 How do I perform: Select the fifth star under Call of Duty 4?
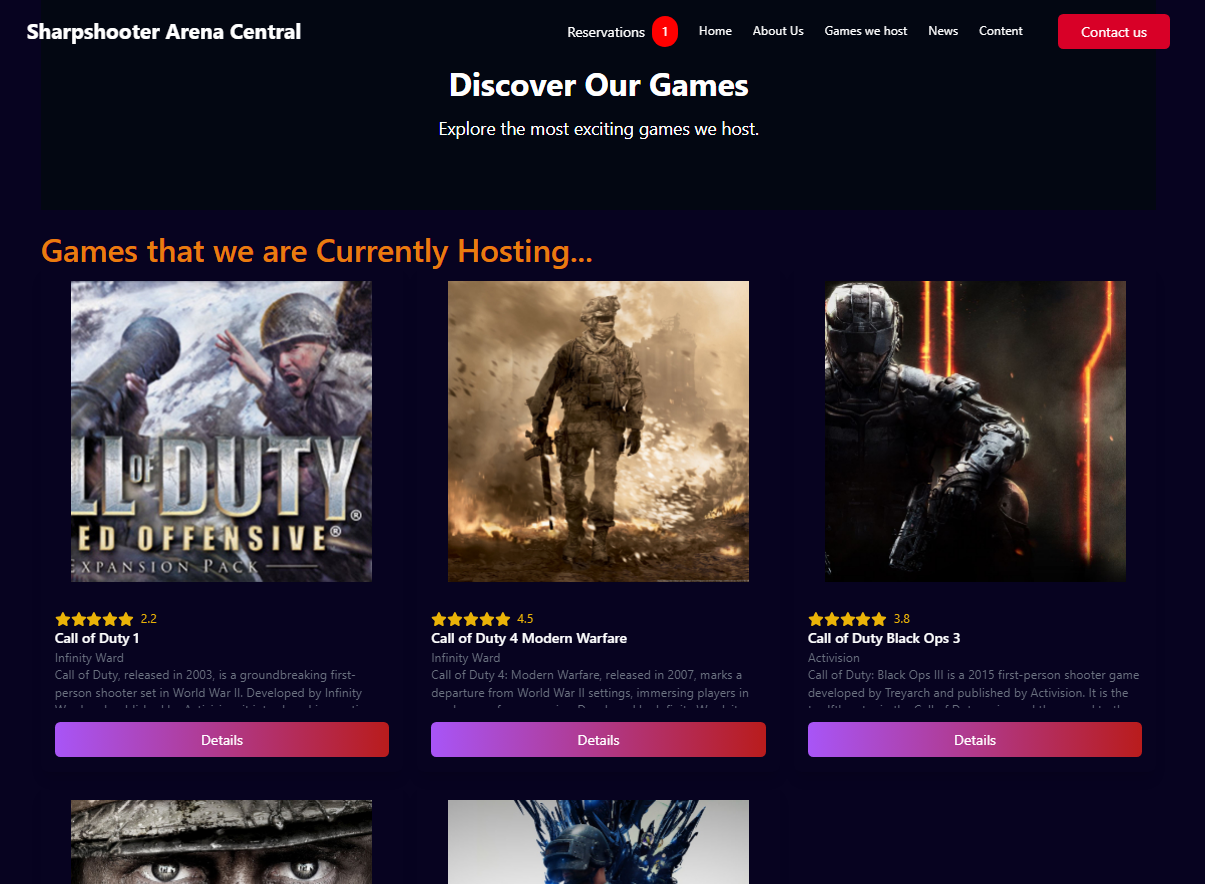[502, 618]
